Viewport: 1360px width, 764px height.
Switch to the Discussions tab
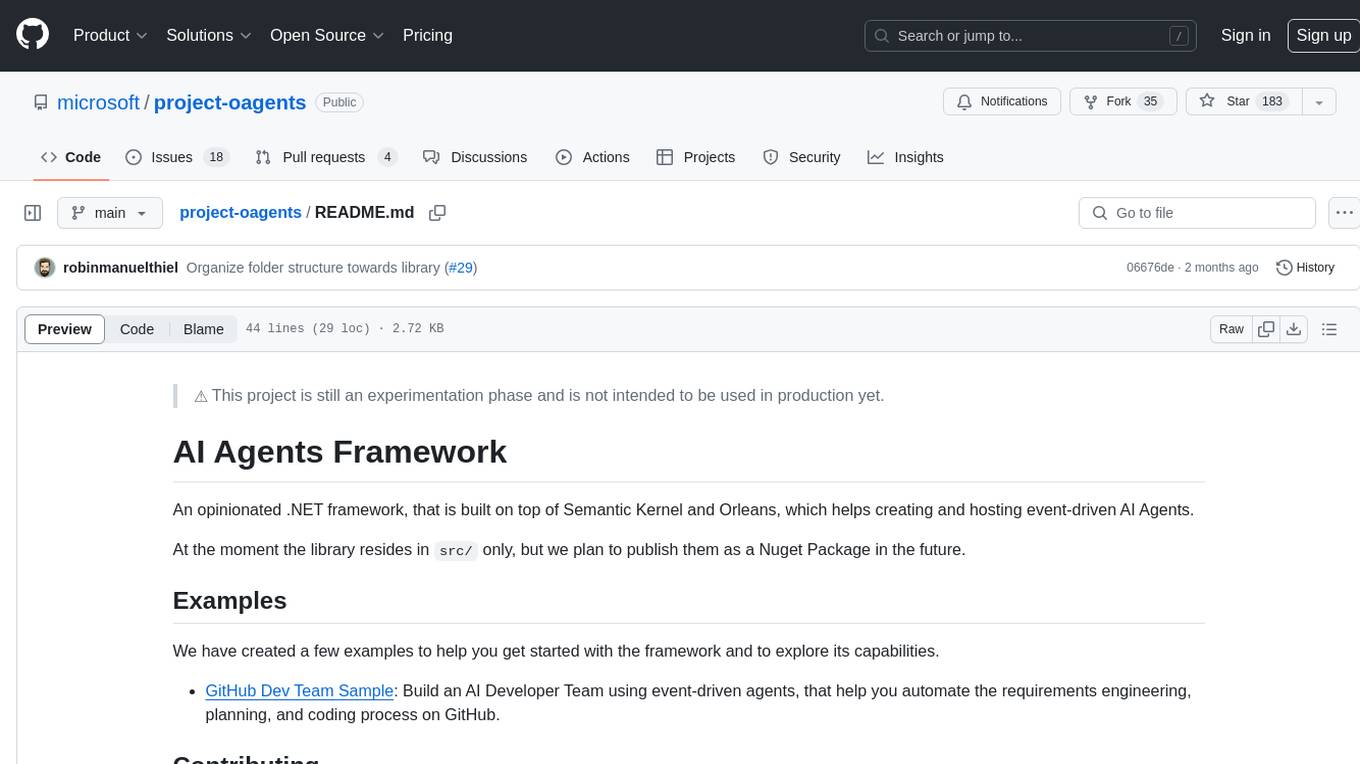tap(475, 157)
